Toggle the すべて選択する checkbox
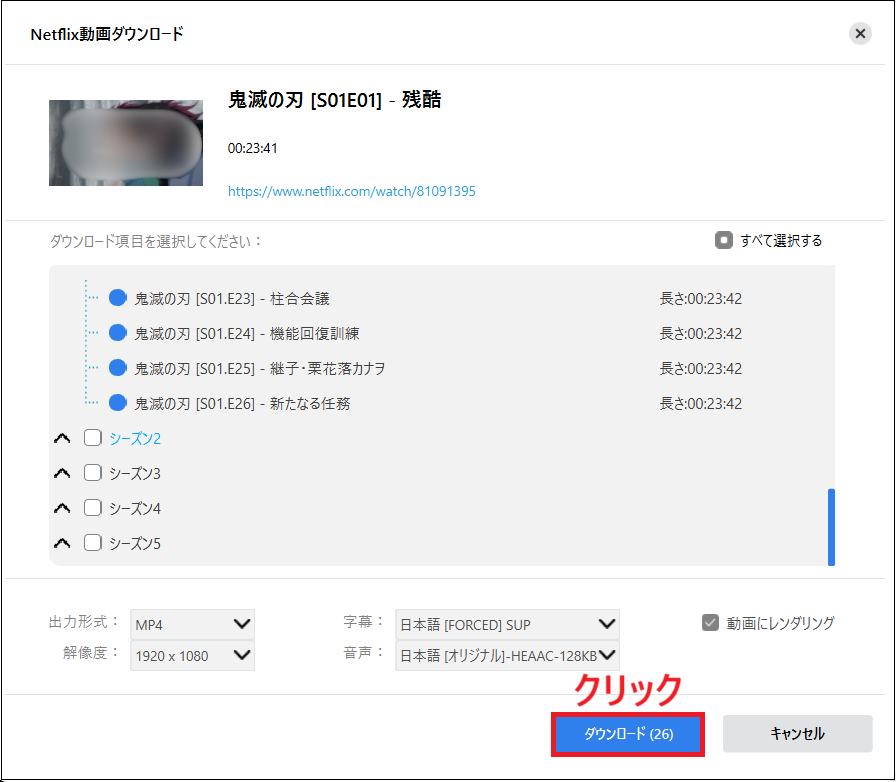Image resolution: width=896 pixels, height=782 pixels. (x=724, y=240)
